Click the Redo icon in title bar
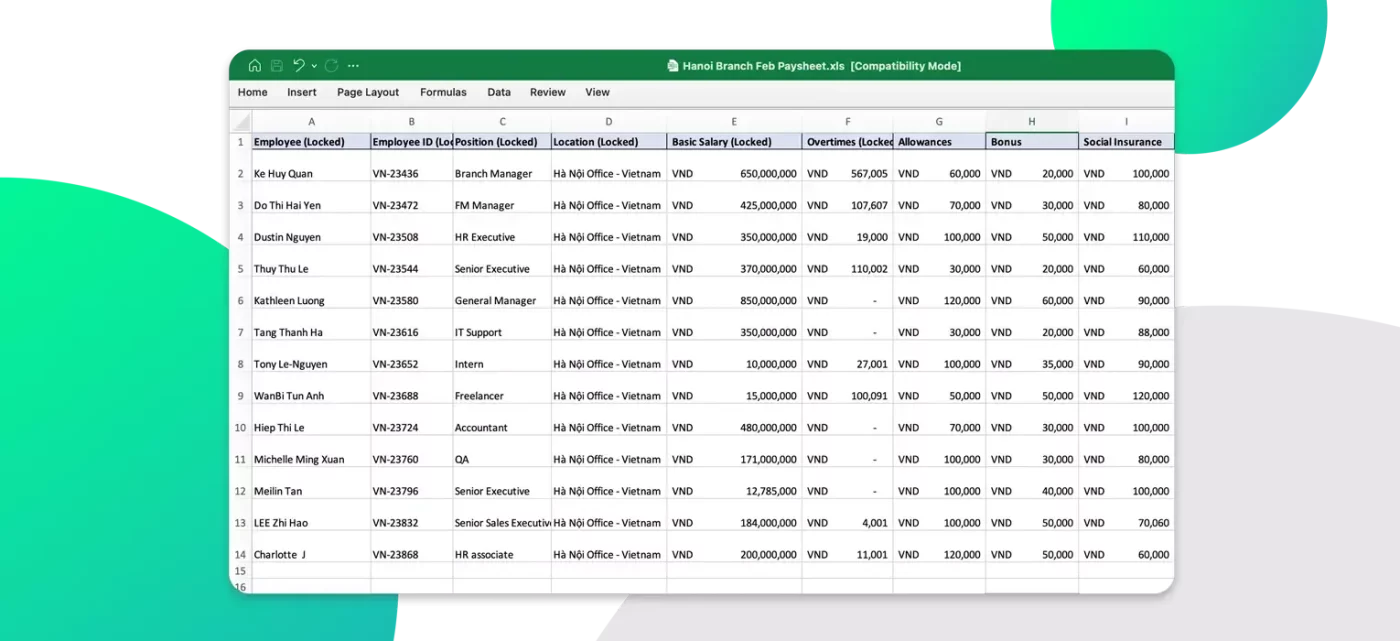Image resolution: width=1400 pixels, height=641 pixels. pos(331,66)
